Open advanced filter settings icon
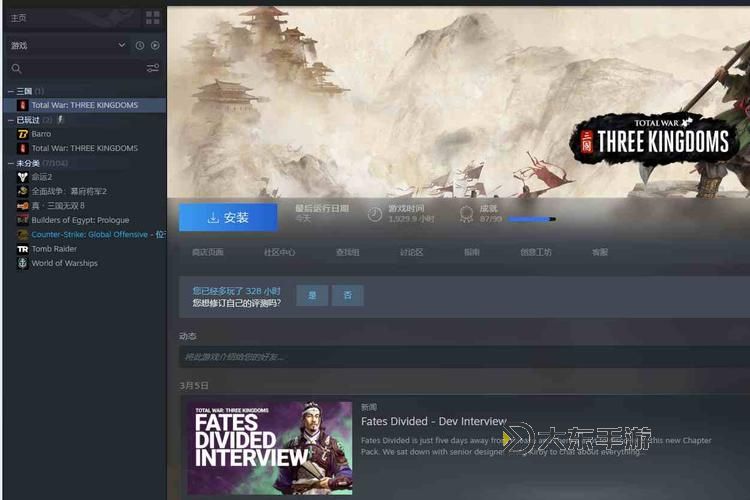750x500 pixels. 153,68
